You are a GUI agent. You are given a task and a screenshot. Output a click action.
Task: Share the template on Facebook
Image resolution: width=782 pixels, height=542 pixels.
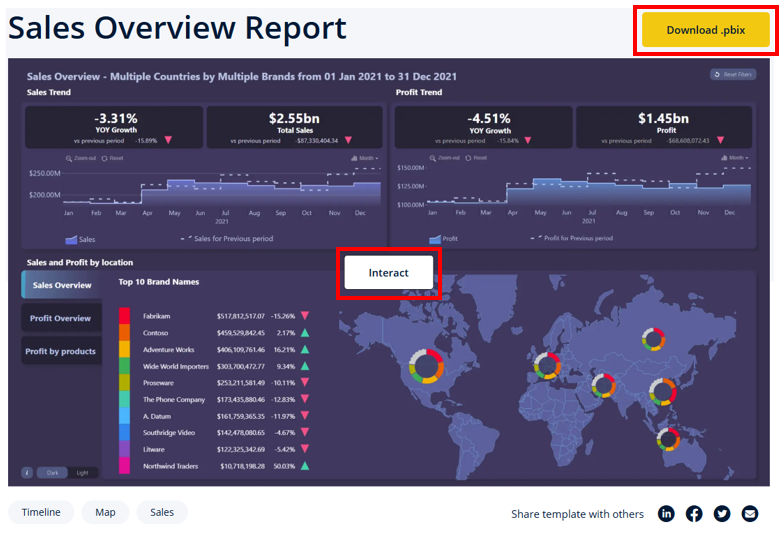pyautogui.click(x=694, y=514)
